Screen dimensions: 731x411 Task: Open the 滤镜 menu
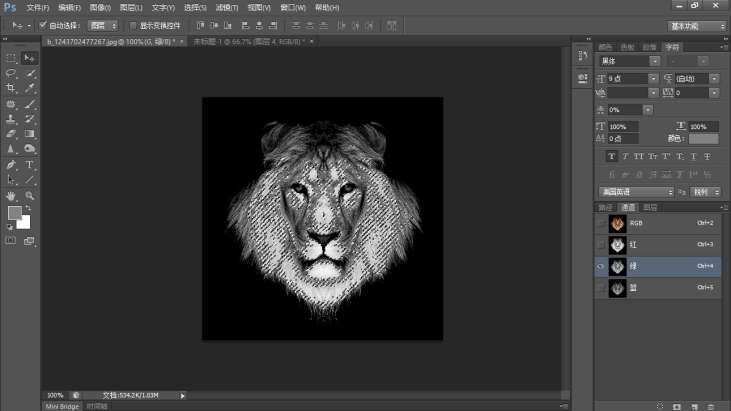(225, 7)
